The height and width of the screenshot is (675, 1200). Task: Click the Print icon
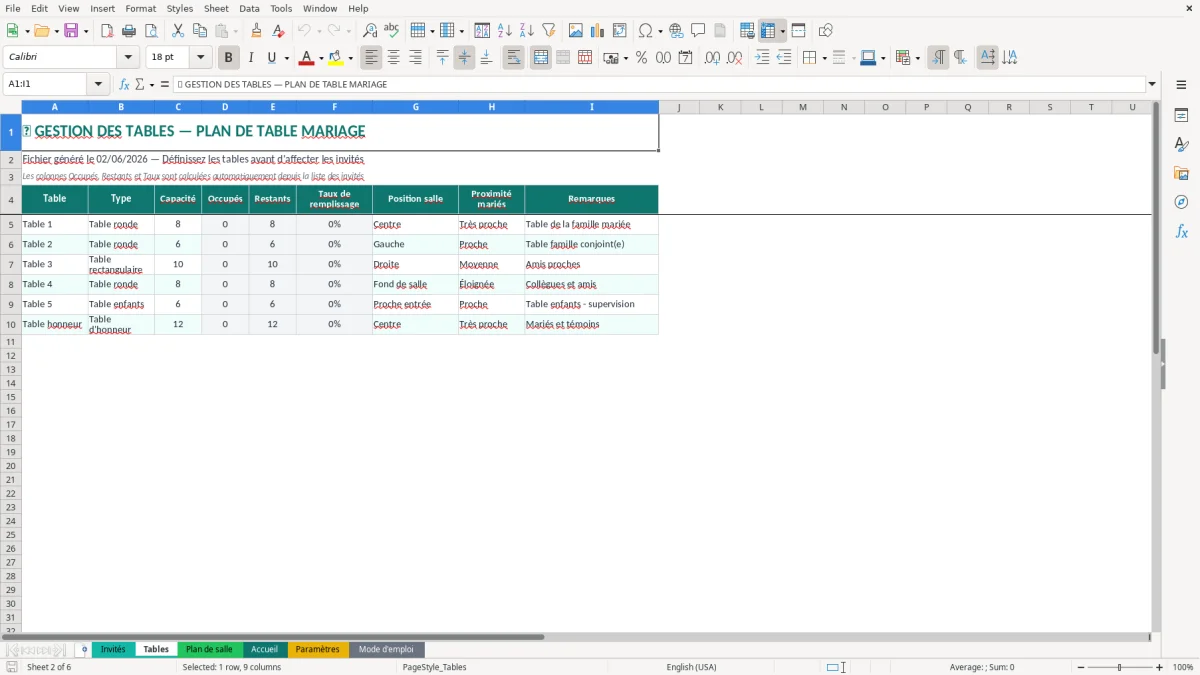click(x=129, y=31)
